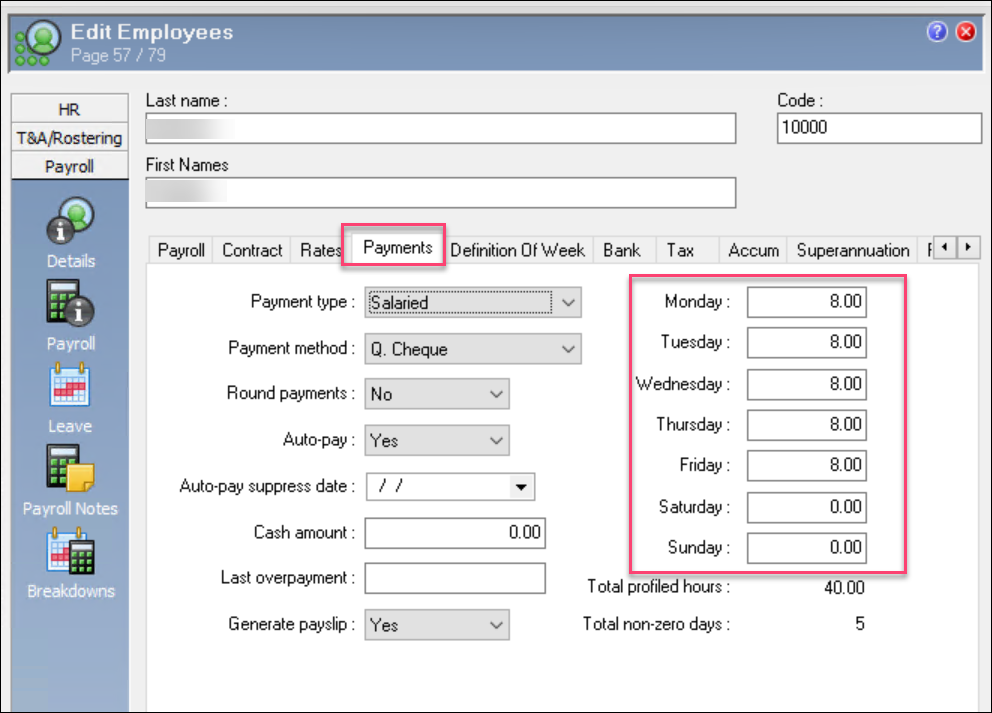Click the Code field showing 10000
The height and width of the screenshot is (713, 992).
coord(878,128)
